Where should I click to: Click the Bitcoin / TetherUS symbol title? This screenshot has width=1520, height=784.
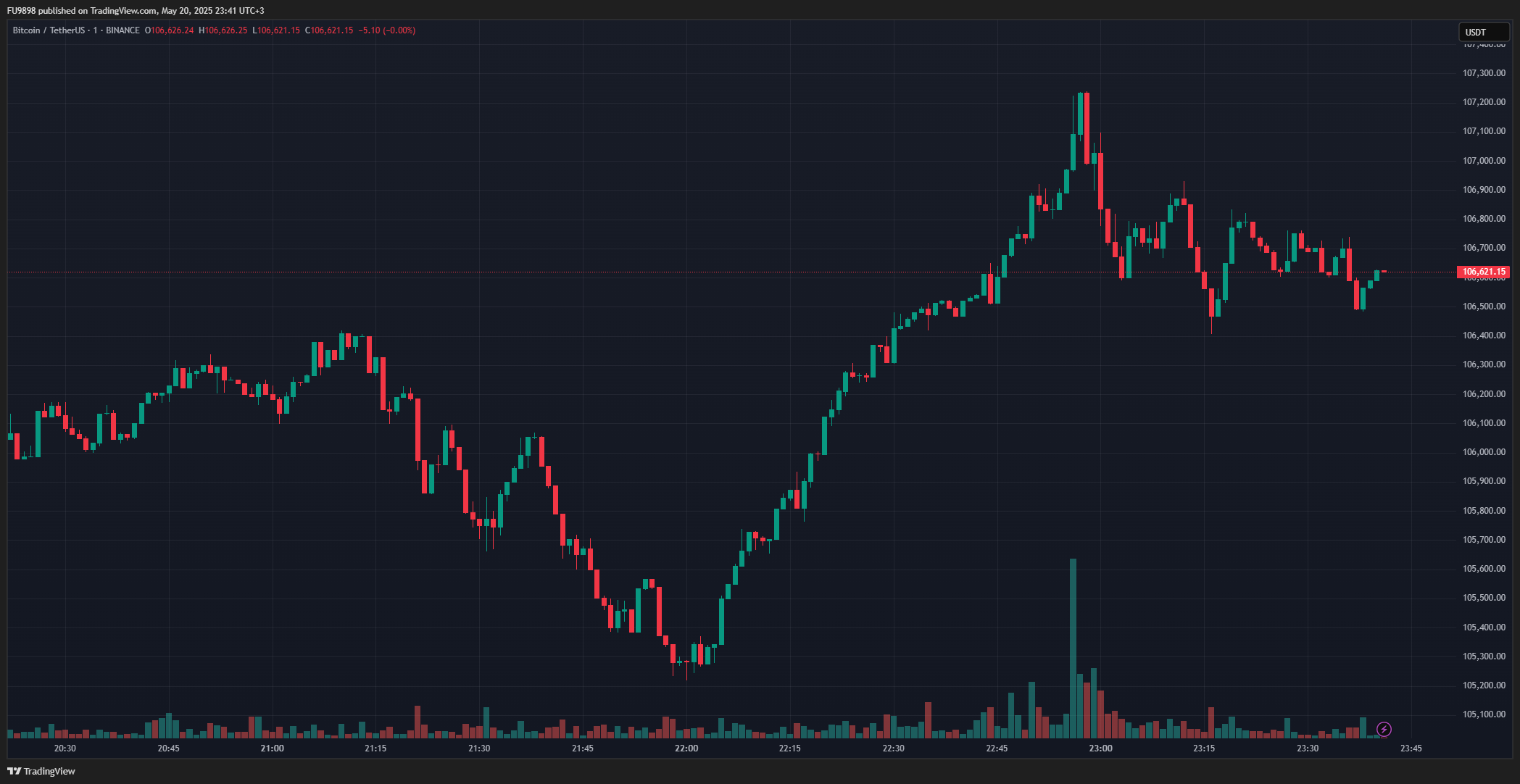48,30
